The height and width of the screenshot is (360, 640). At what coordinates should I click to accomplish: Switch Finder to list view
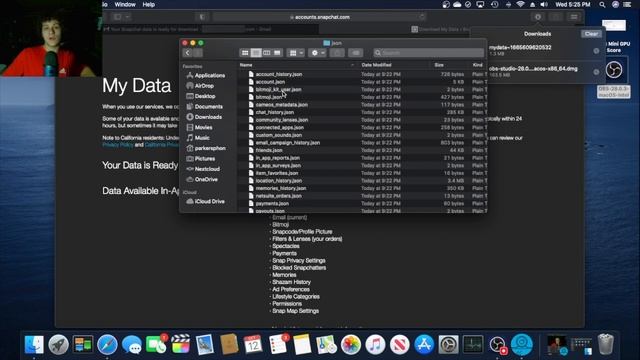pos(256,53)
